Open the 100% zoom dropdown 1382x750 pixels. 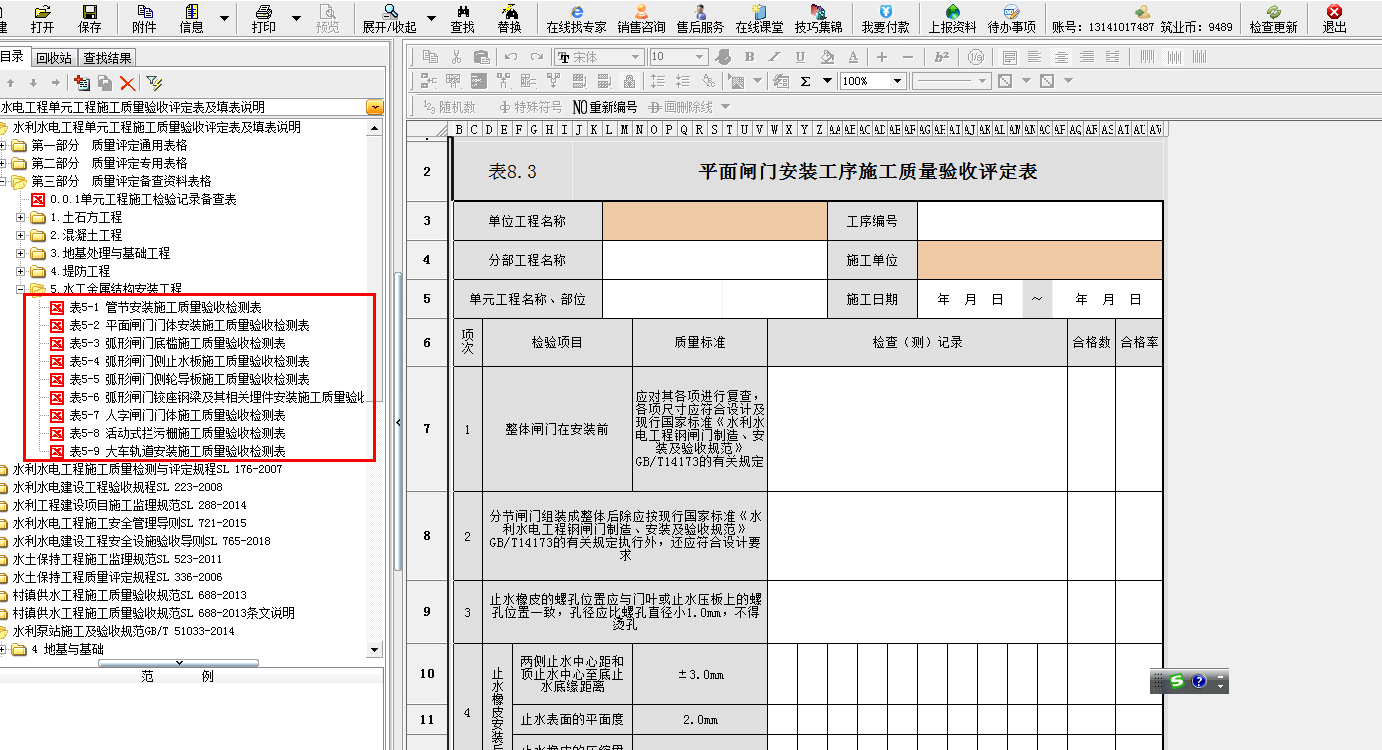(x=897, y=81)
